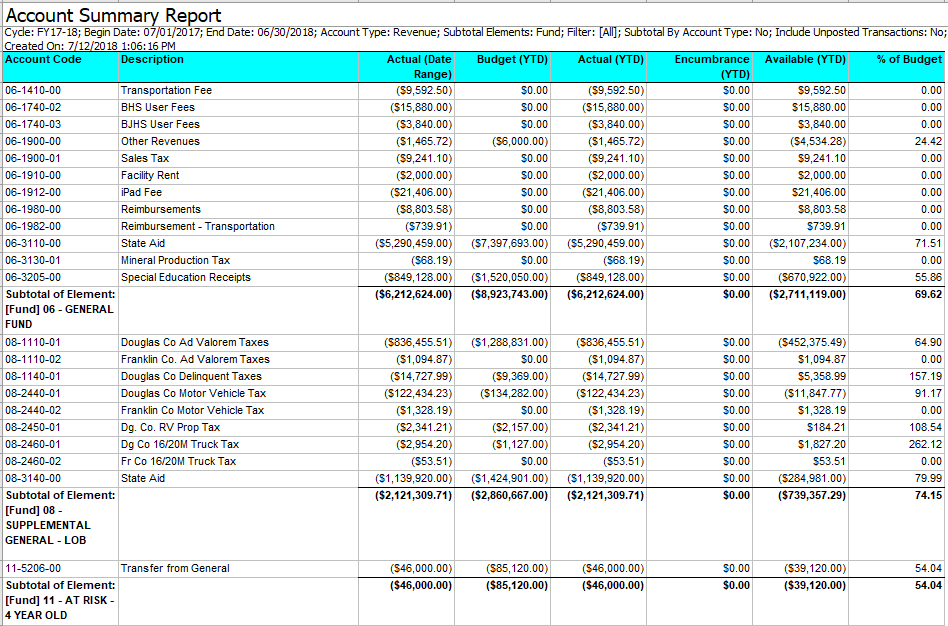Click the ($8,923,743.00) subtotal budget value
Screen dimensions: 948x626
(510, 294)
